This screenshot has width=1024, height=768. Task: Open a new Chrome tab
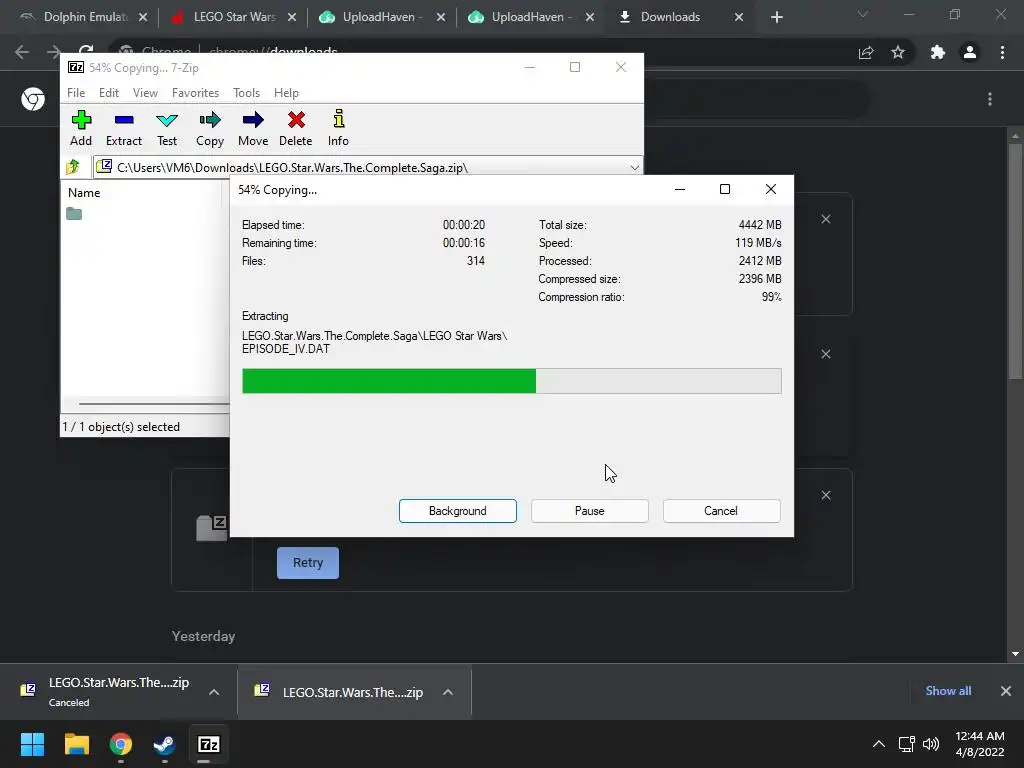[776, 17]
